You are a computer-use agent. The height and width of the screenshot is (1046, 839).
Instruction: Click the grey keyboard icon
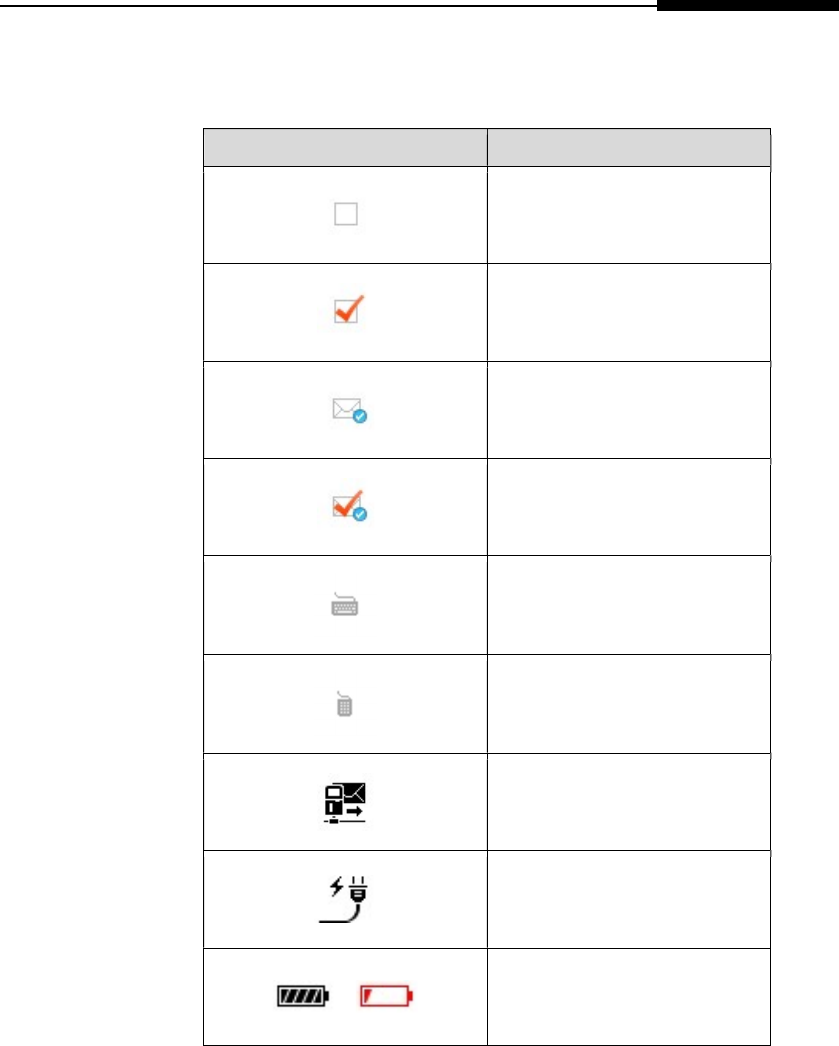coord(346,603)
